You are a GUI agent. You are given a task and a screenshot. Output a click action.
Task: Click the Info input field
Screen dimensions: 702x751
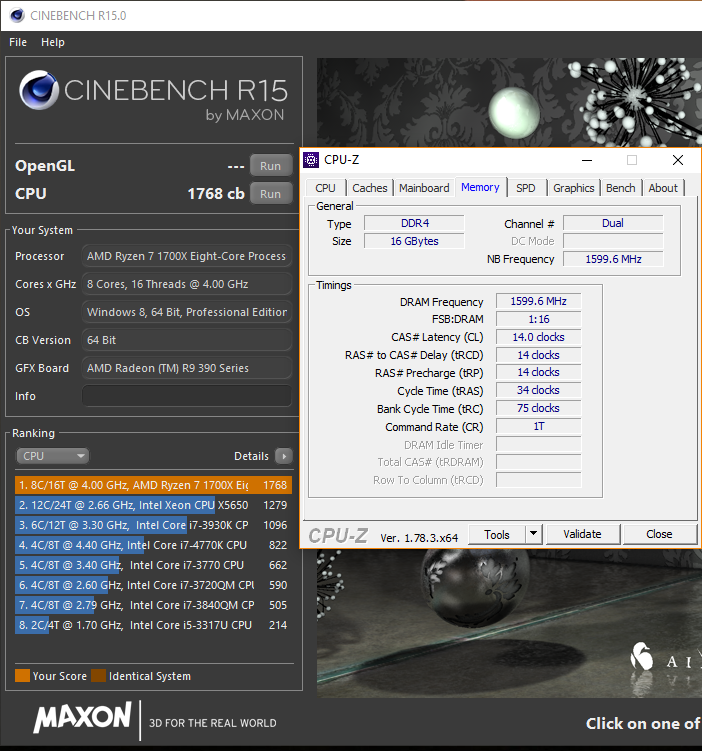tap(187, 396)
